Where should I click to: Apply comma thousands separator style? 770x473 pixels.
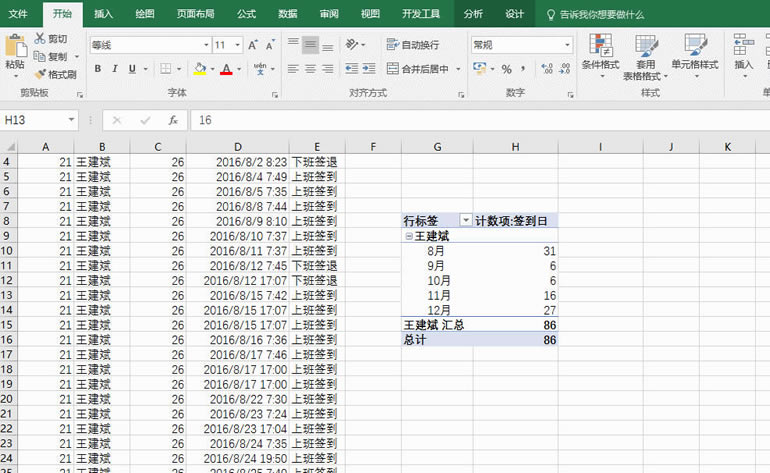523,69
